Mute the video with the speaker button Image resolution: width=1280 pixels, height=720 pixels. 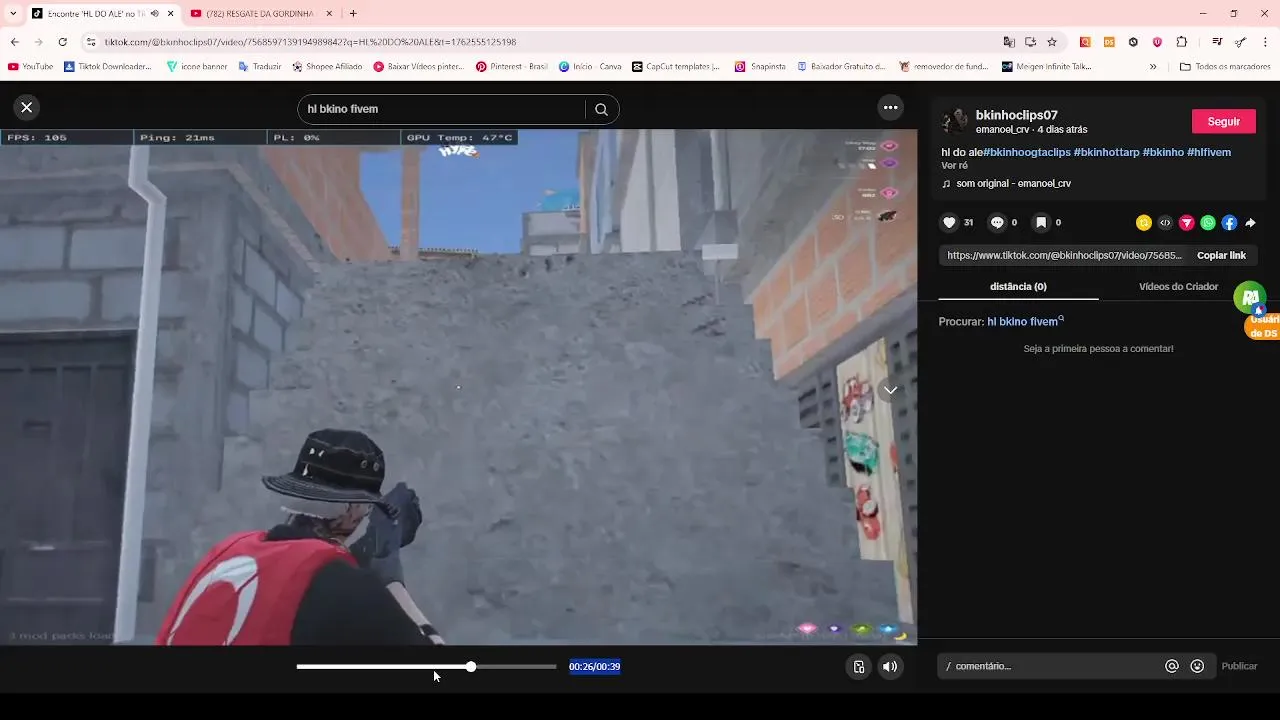(890, 667)
